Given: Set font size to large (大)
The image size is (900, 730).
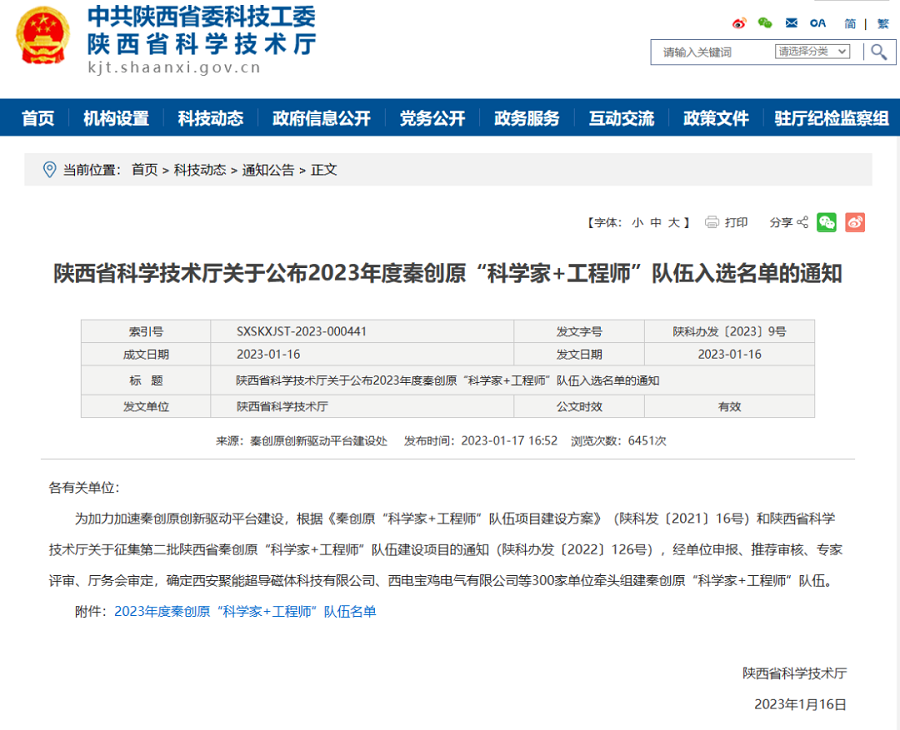Looking at the screenshot, I should pos(673,223).
